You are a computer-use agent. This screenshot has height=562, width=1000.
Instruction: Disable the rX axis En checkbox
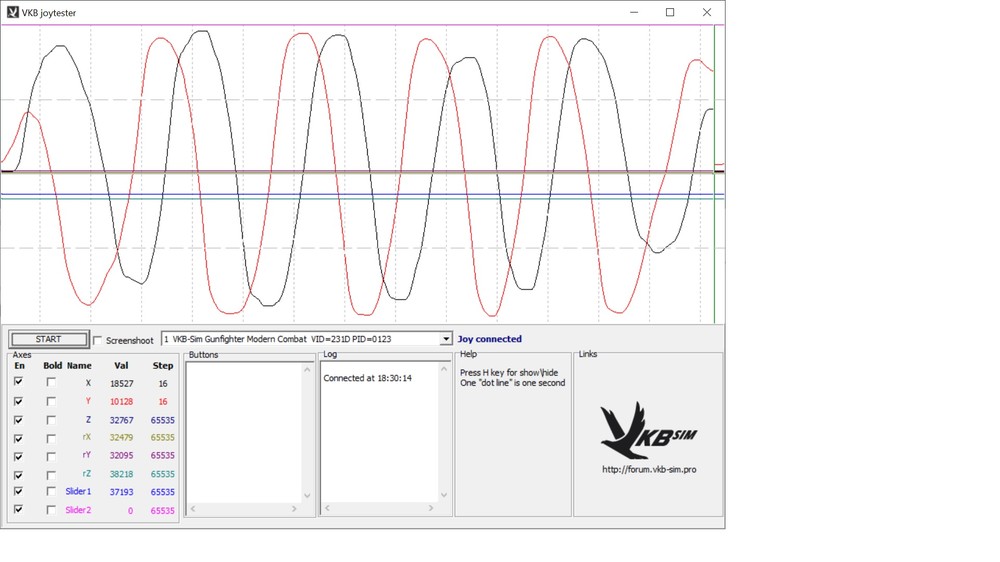pos(18,438)
